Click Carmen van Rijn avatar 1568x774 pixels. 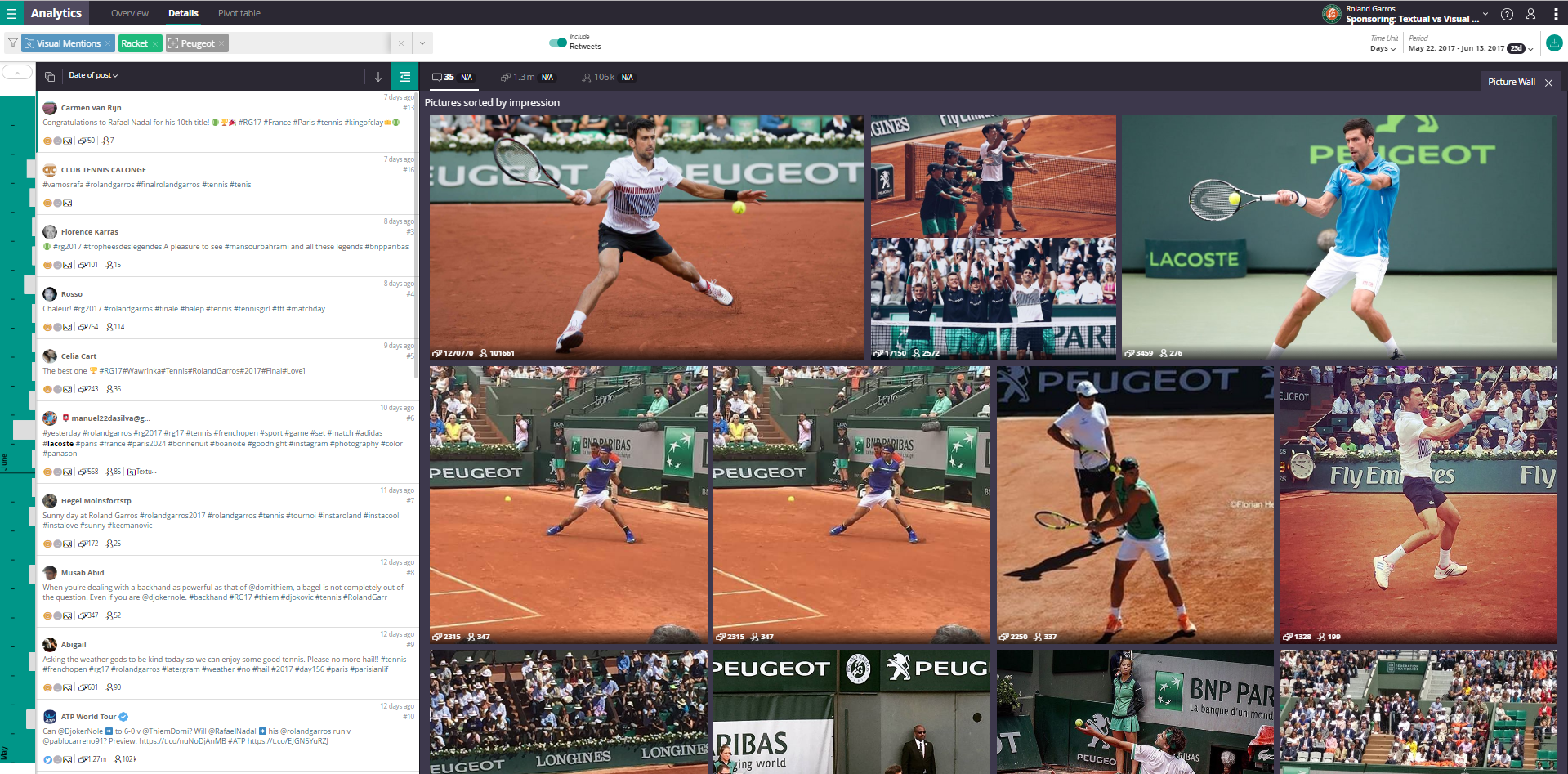pos(50,108)
